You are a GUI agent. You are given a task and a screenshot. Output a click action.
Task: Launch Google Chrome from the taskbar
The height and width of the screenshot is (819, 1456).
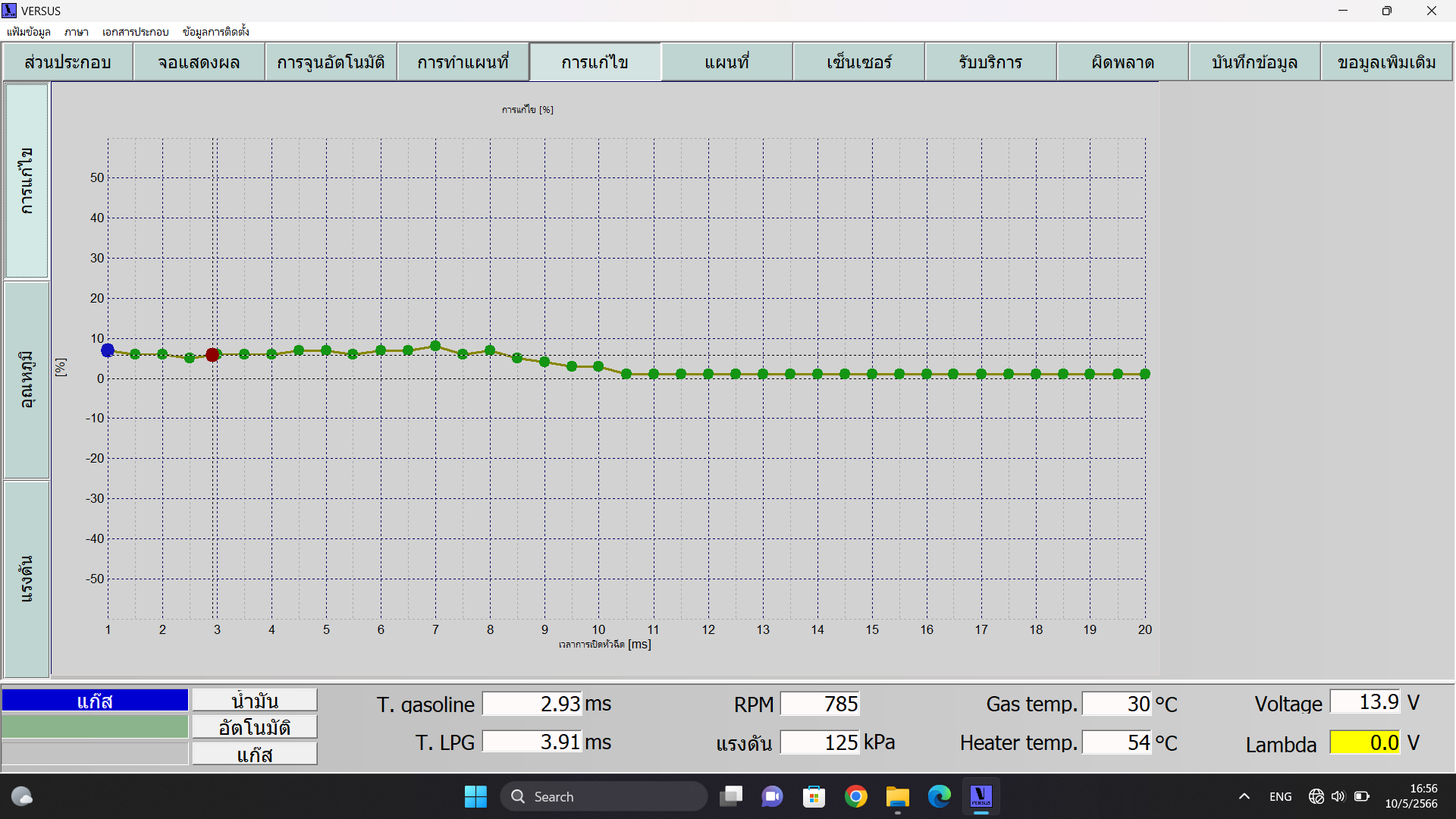coord(855,796)
